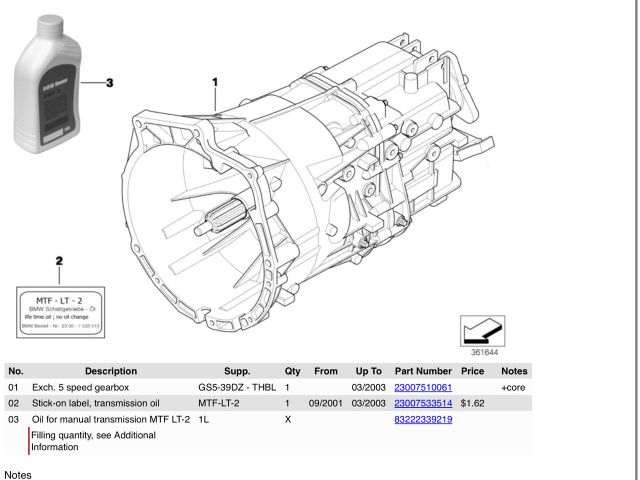Click callout number 3 beside the bottle
This screenshot has height=480, width=640.
coord(111,83)
